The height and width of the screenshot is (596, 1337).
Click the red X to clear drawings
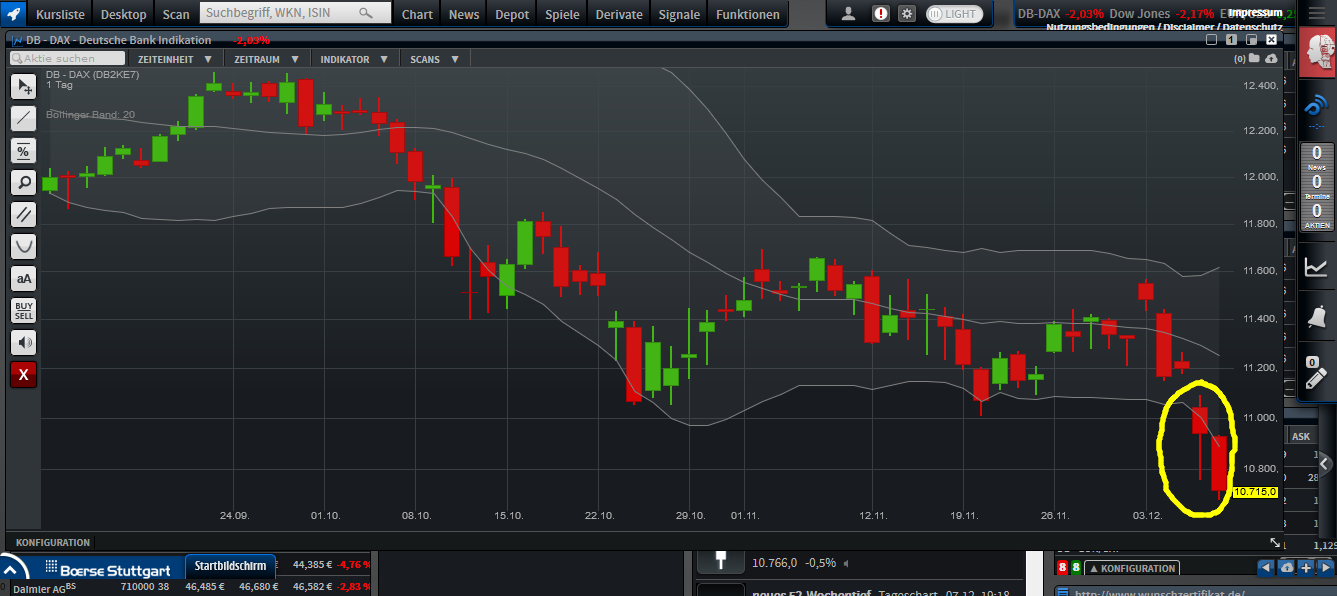[23, 375]
